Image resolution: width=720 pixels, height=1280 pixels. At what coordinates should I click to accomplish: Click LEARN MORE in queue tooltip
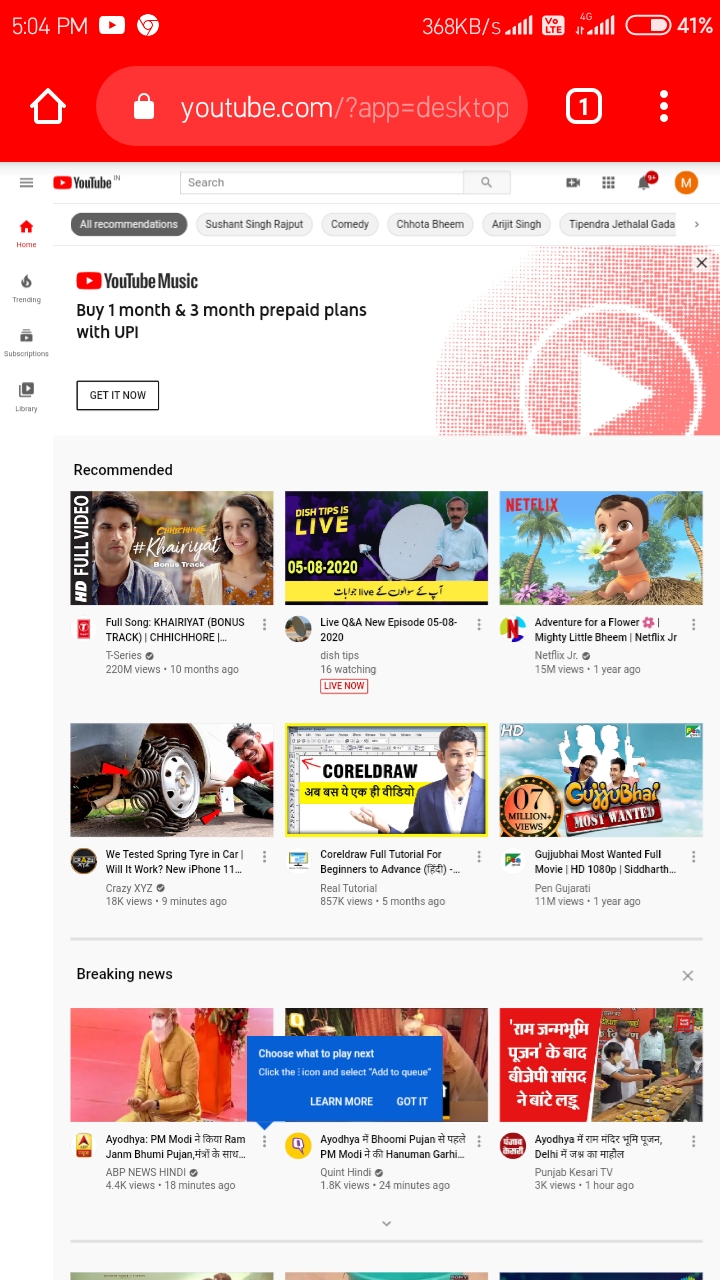341,1101
